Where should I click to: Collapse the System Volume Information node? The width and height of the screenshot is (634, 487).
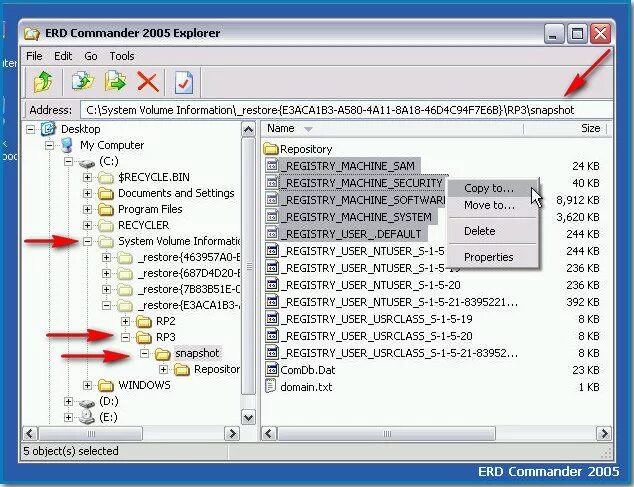pyautogui.click(x=87, y=241)
